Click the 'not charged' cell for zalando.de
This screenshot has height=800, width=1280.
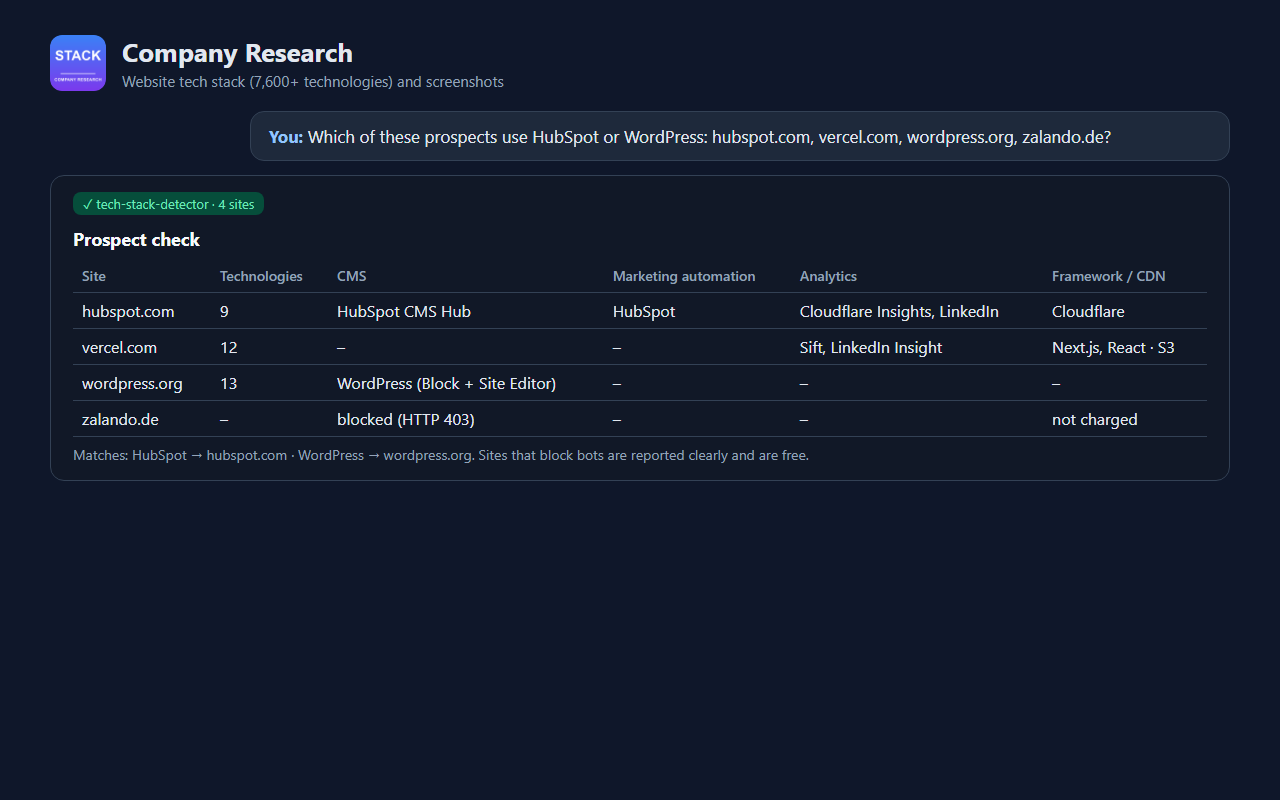tap(1095, 419)
